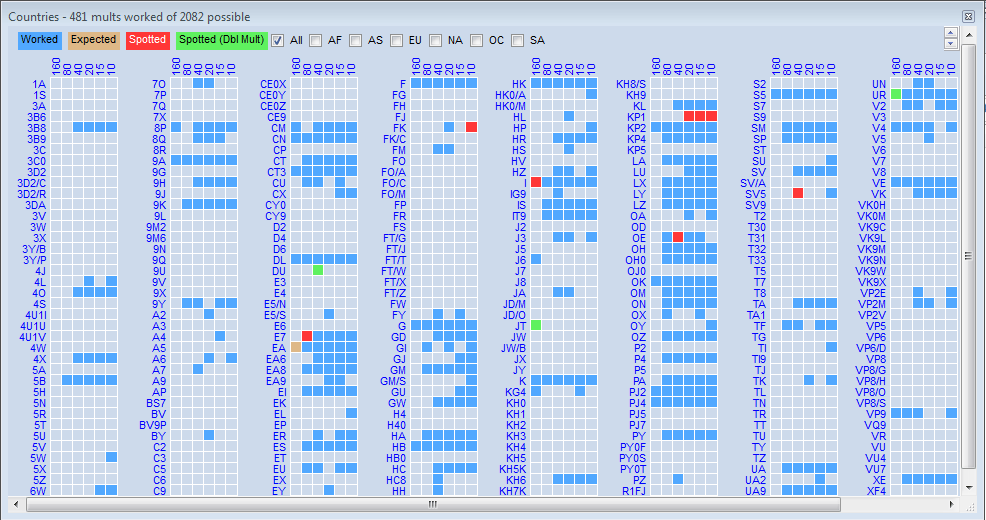Screen dimensions: 986x520
Task: Select the R1FJ country label
Action: click(x=634, y=490)
